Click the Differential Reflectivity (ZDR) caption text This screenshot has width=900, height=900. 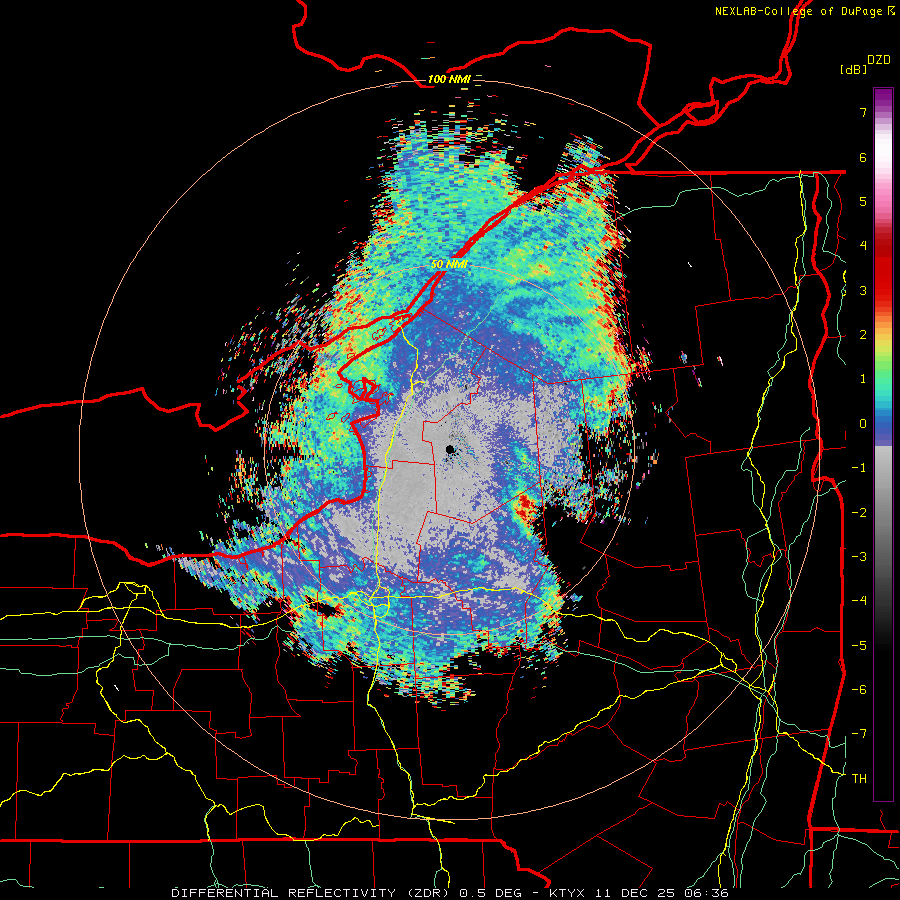(x=312, y=893)
